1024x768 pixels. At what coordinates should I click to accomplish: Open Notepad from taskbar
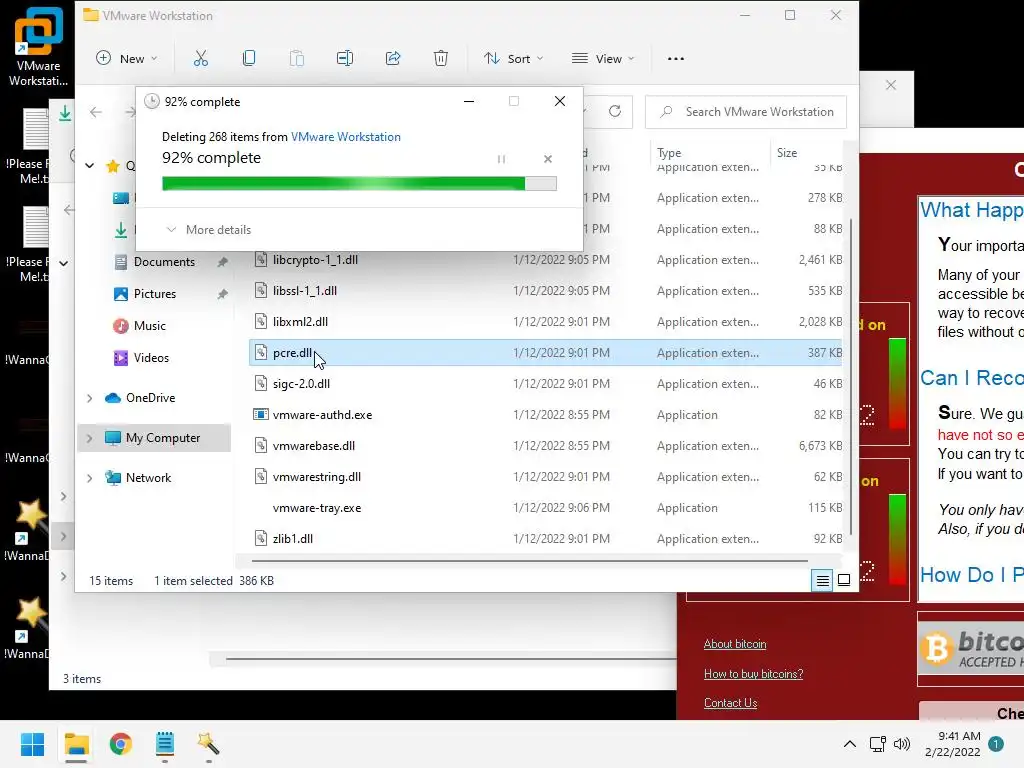(x=165, y=744)
